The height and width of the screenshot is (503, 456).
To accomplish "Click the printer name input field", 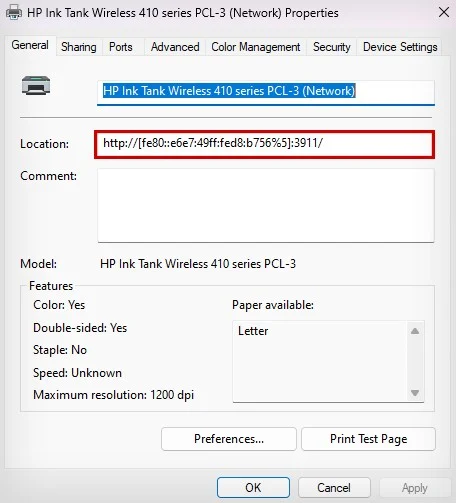I will [x=266, y=92].
